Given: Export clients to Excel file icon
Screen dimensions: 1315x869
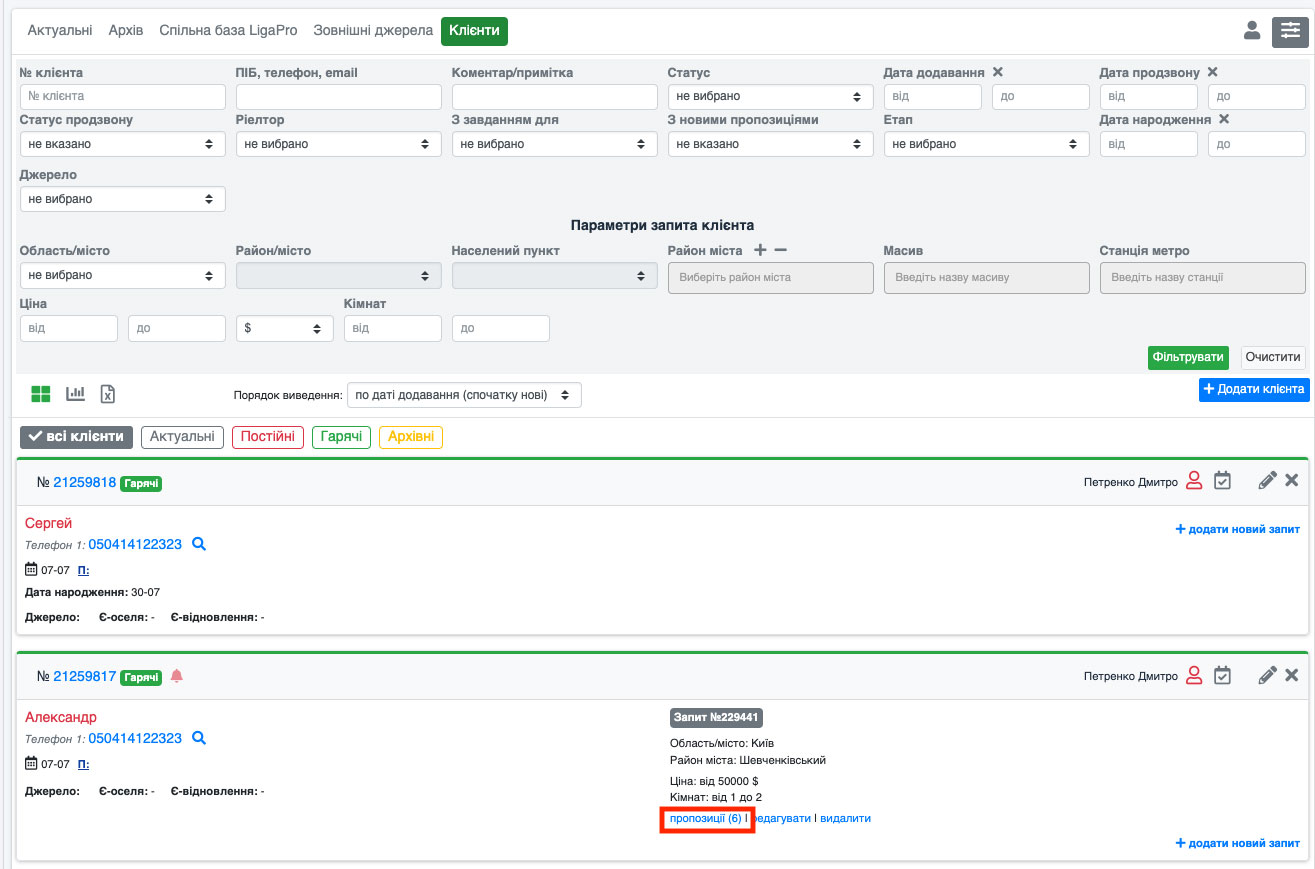Looking at the screenshot, I should [x=108, y=394].
